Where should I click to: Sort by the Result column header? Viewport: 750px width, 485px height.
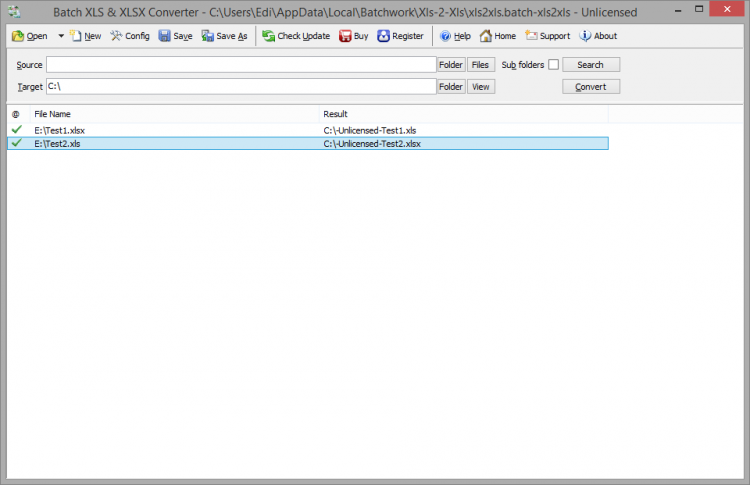point(463,114)
